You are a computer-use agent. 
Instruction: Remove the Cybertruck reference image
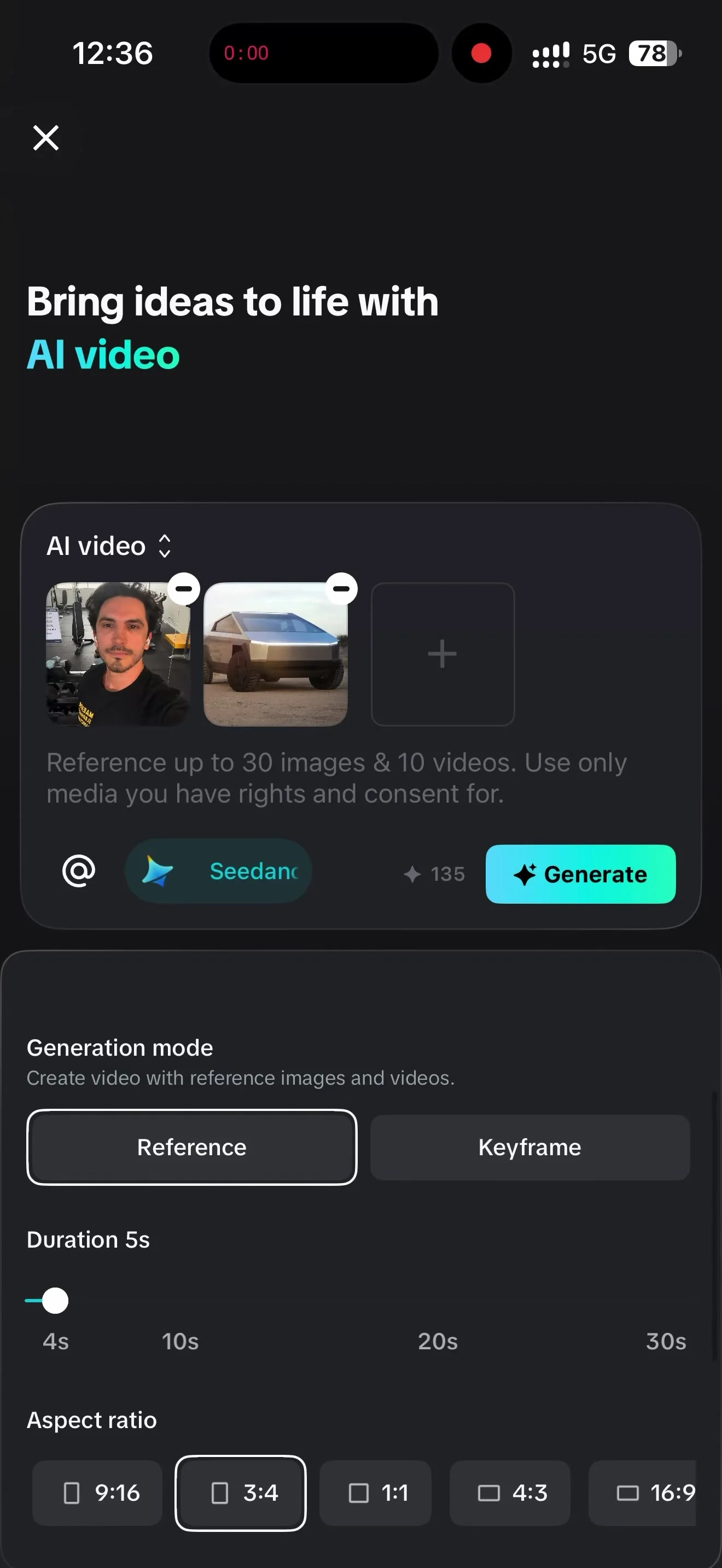[x=341, y=589]
